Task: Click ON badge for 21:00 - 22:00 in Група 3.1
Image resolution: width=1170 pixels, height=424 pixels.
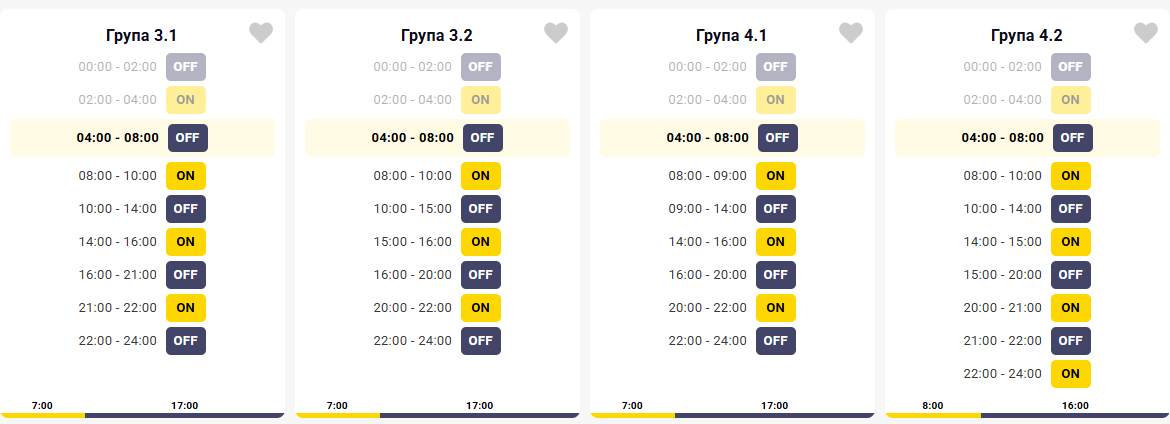Action: (186, 308)
